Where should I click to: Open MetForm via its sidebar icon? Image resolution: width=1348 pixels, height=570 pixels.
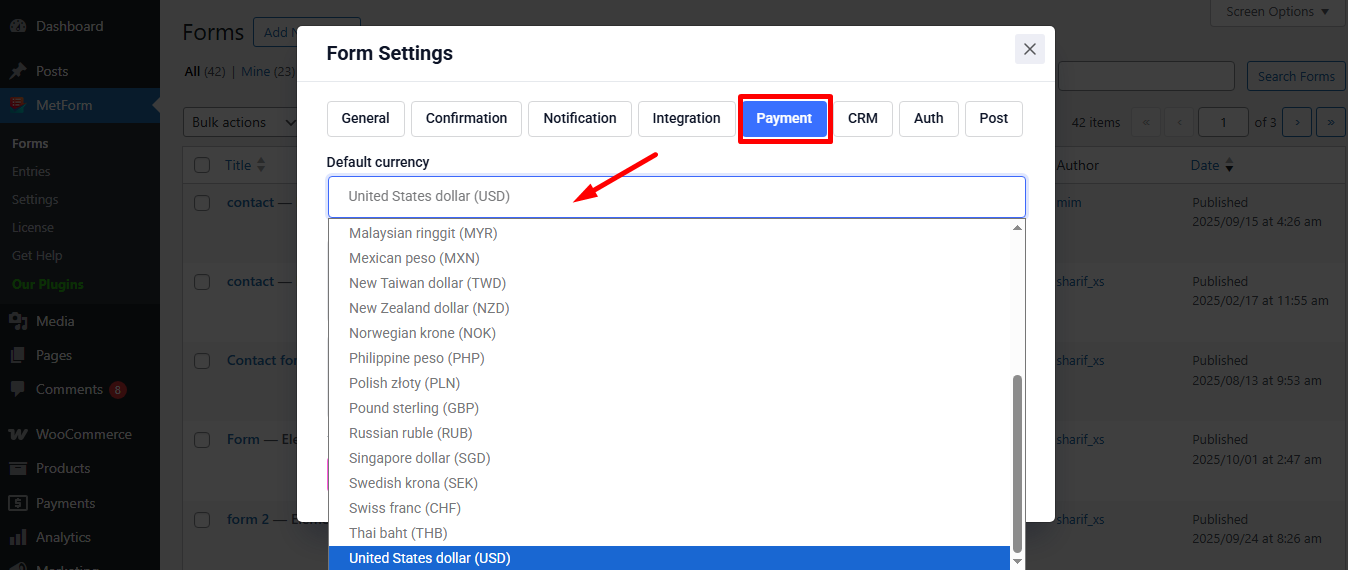pos(18,105)
